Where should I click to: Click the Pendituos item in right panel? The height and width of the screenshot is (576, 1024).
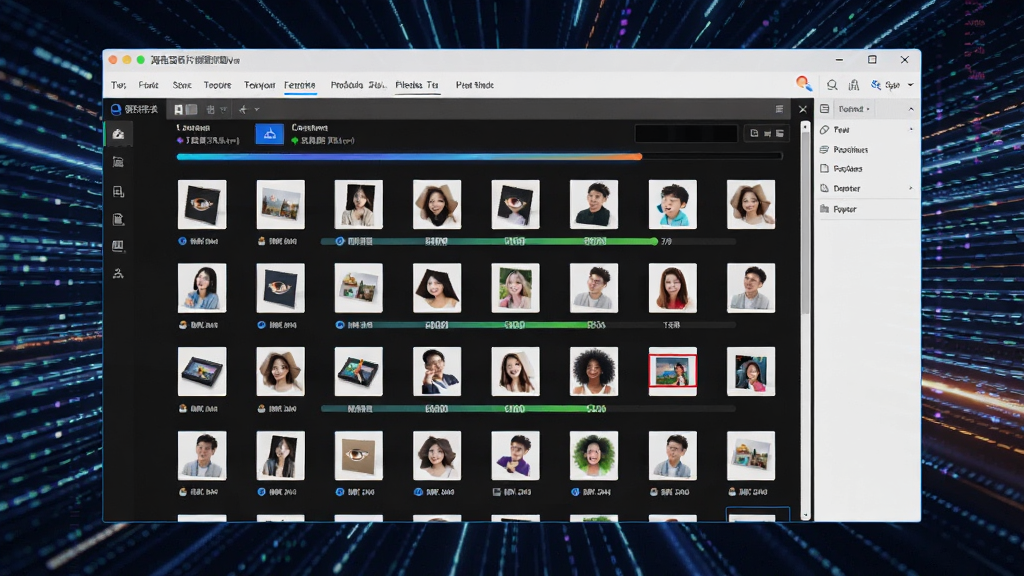850,150
